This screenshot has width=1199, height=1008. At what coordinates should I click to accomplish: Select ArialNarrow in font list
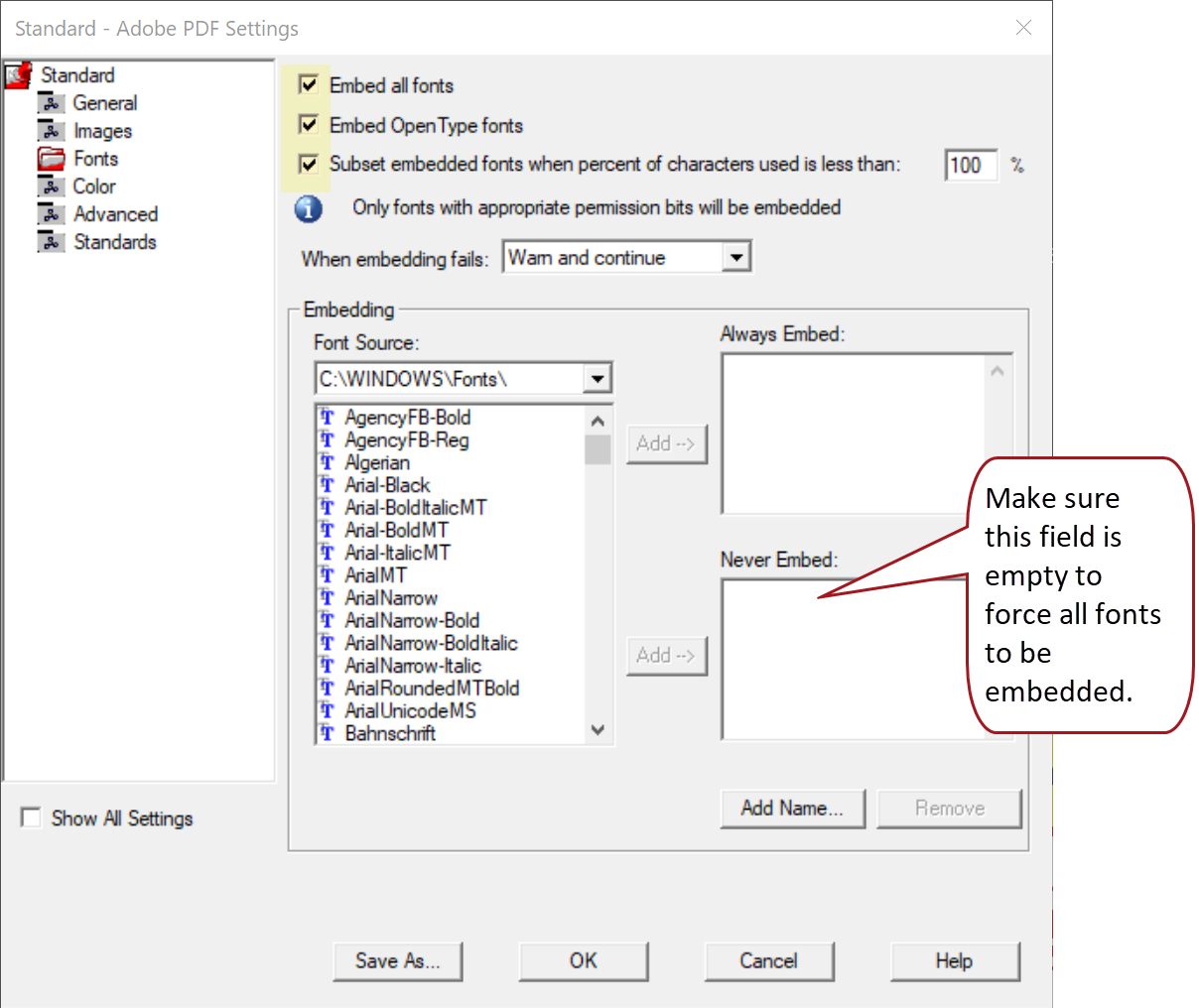pos(390,598)
